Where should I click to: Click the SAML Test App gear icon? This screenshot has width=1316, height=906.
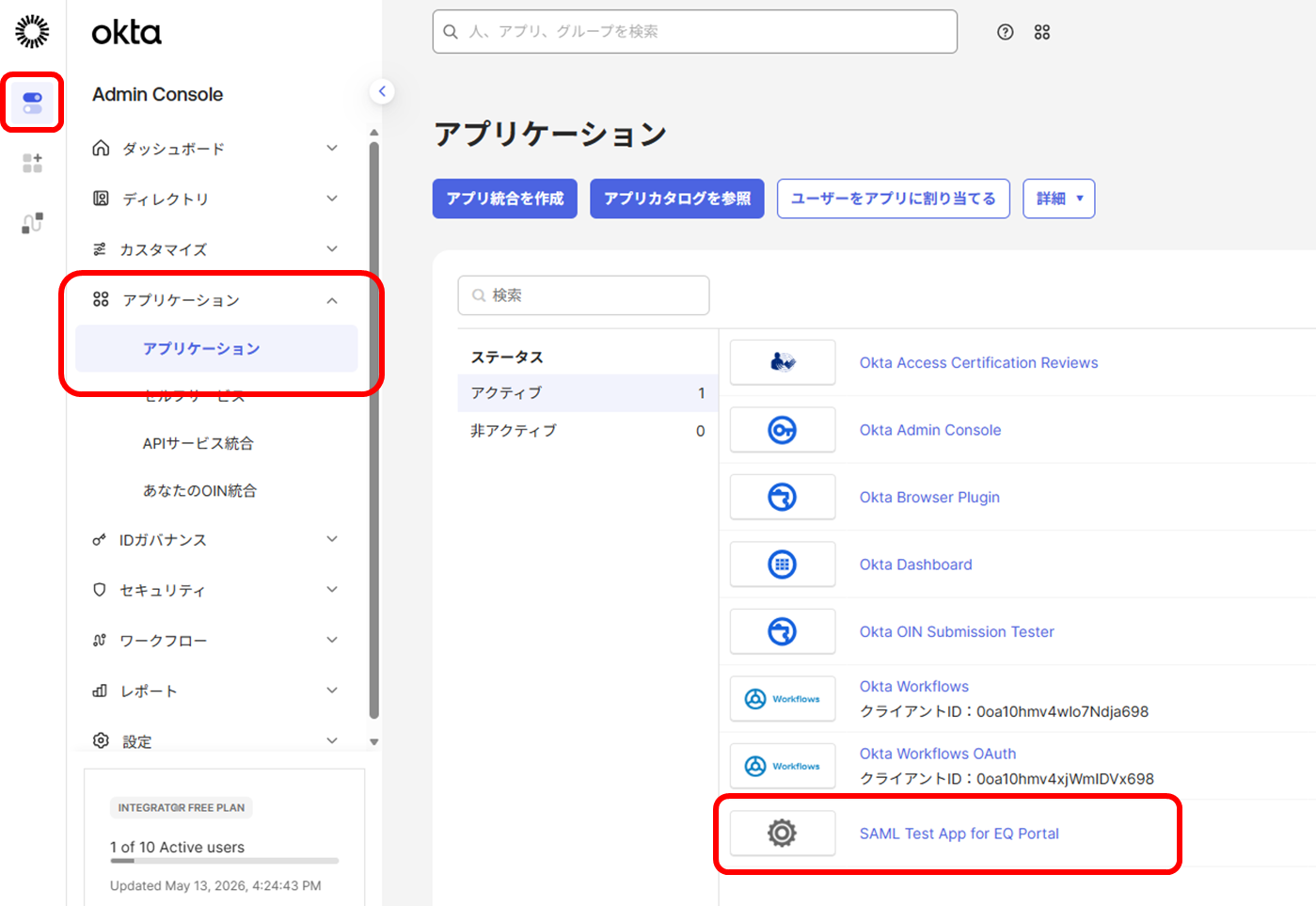tap(783, 834)
